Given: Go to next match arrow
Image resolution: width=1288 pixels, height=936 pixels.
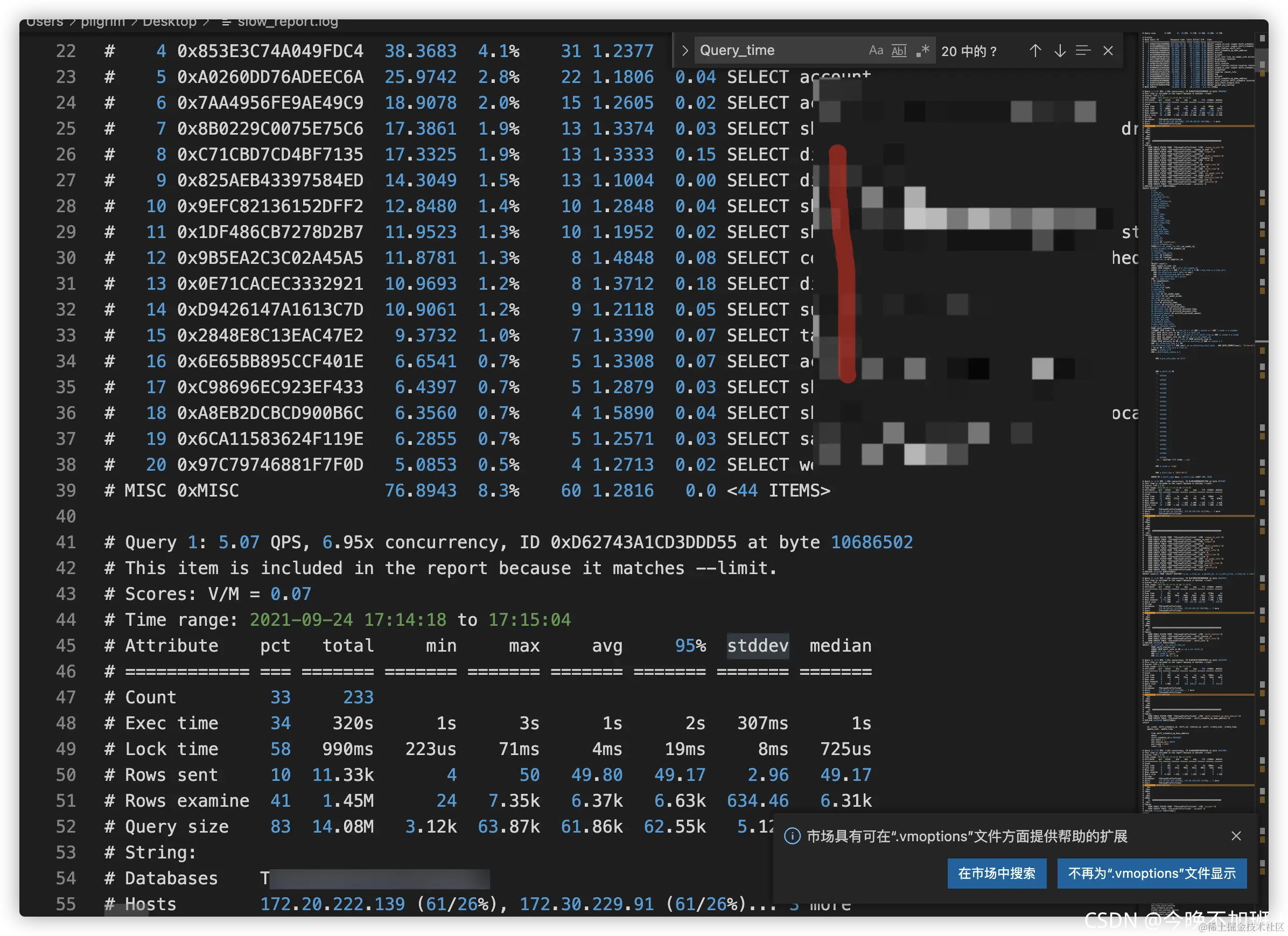Looking at the screenshot, I should (1059, 51).
